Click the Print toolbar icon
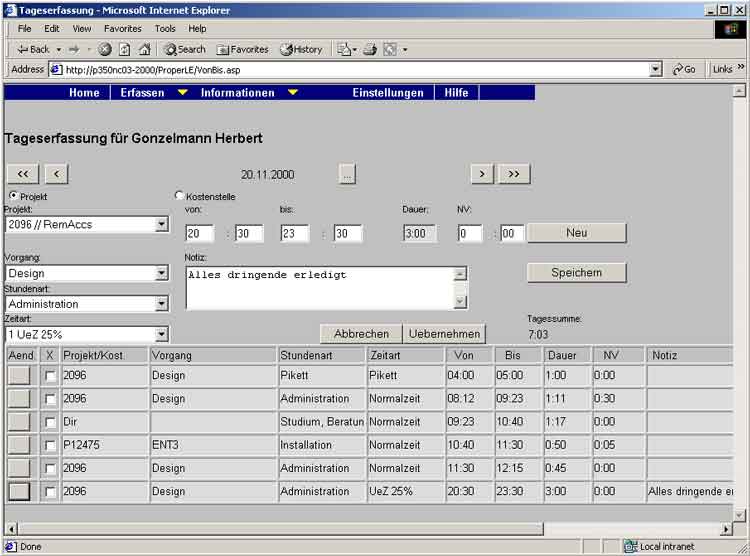 click(370, 49)
